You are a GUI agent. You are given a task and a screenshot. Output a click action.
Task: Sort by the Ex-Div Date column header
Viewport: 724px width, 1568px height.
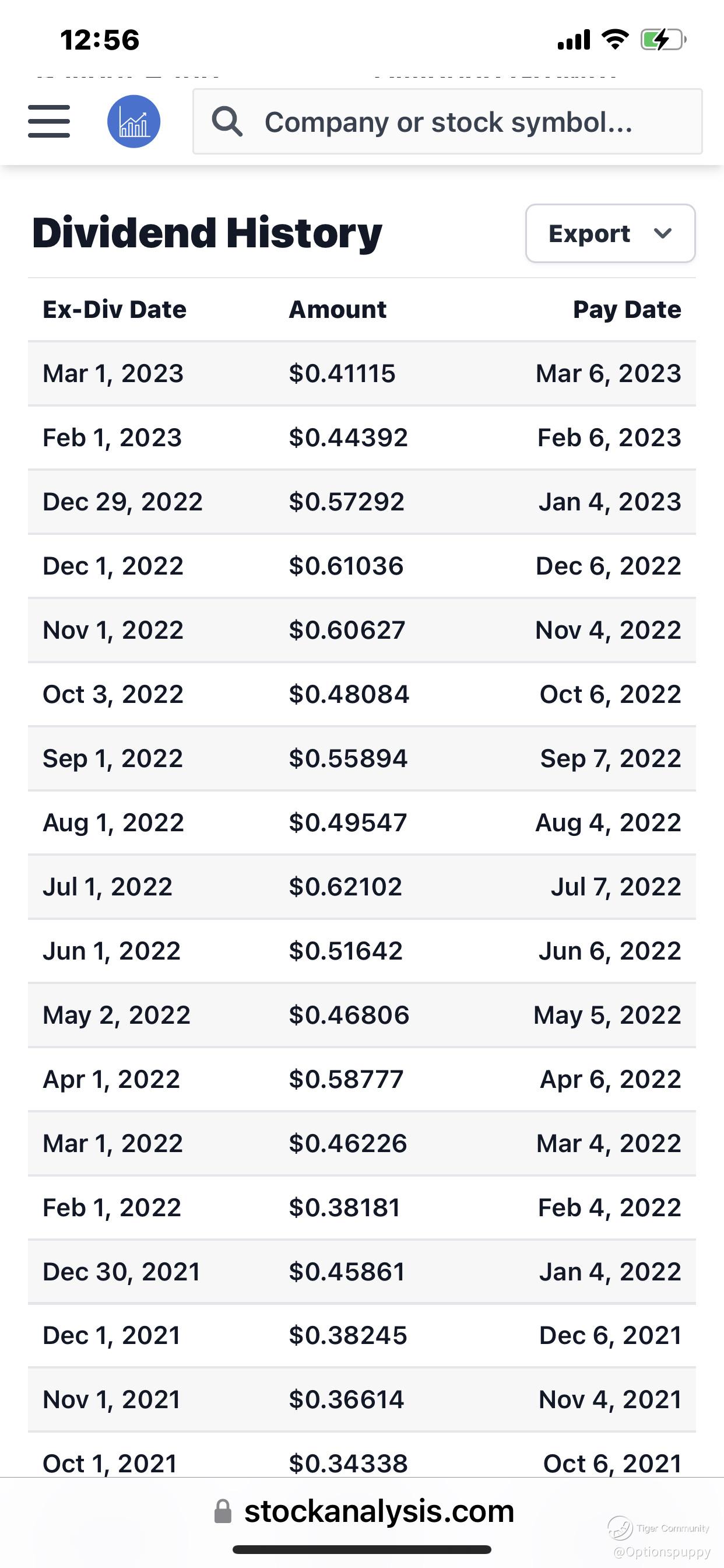click(114, 309)
